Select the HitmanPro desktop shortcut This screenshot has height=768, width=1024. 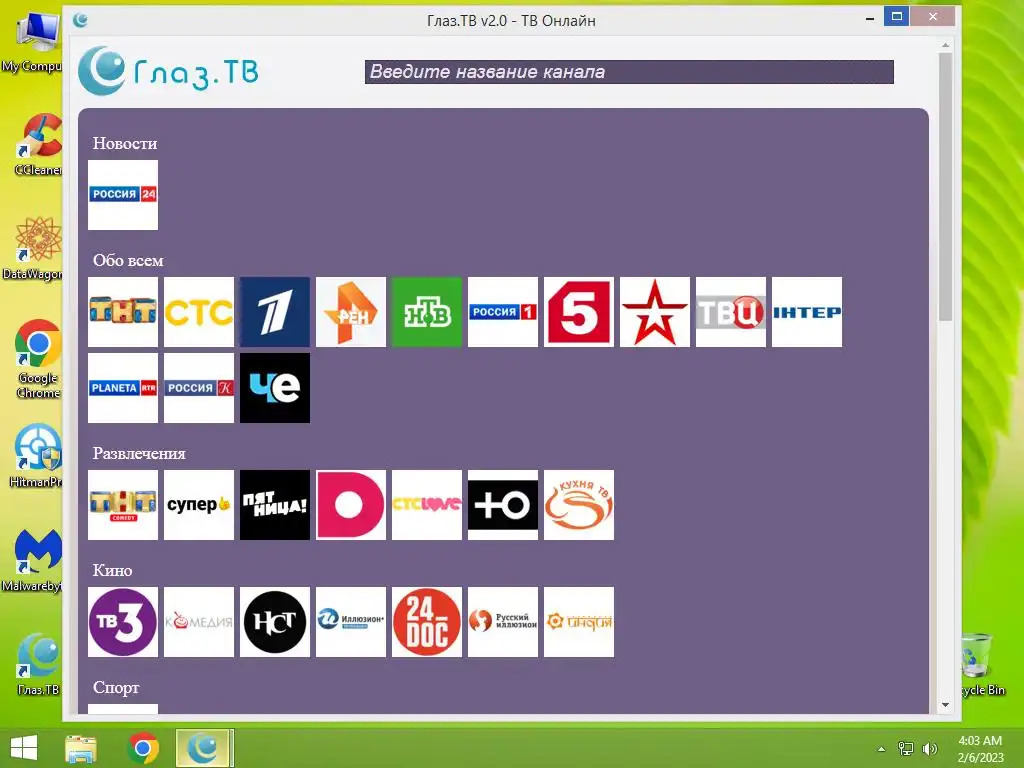37,456
